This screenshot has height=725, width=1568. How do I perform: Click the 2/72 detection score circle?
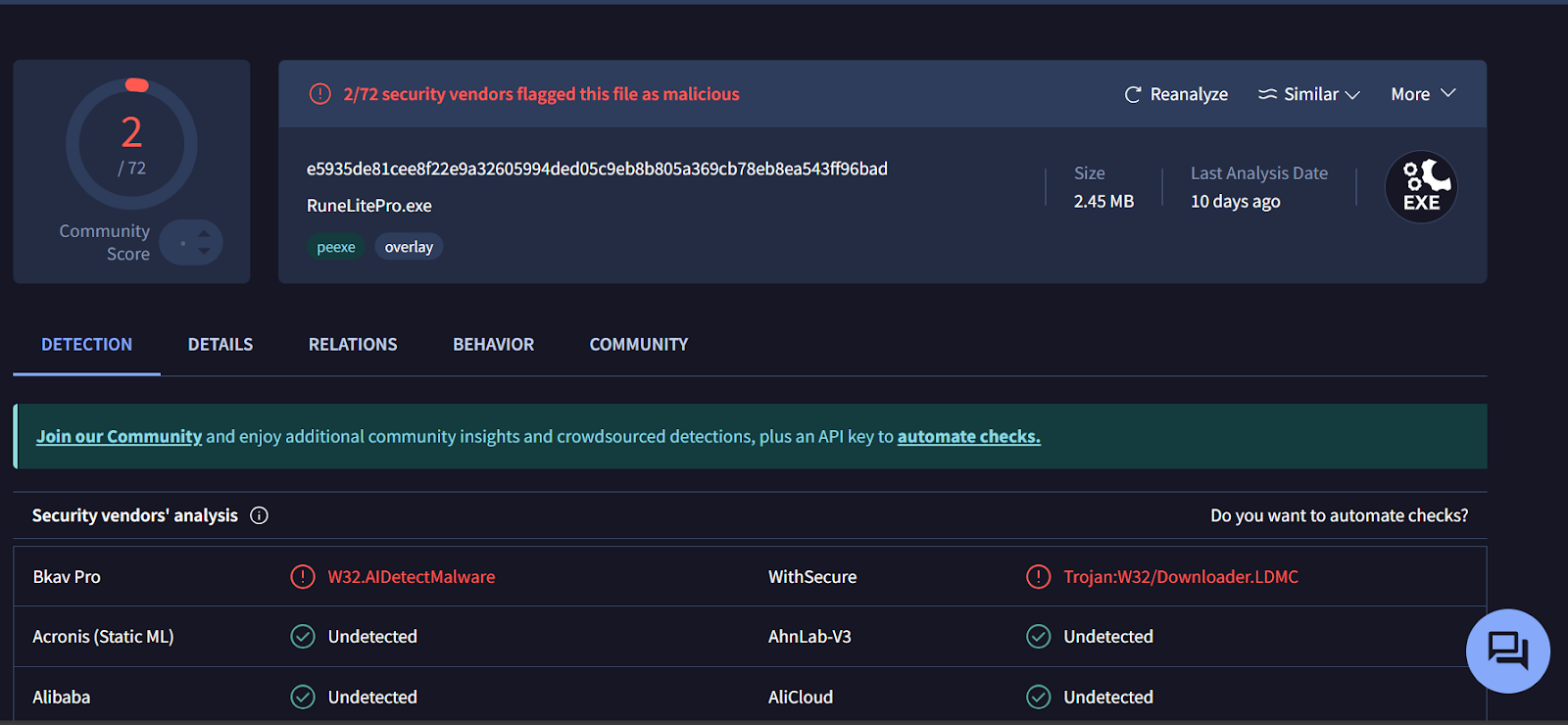(x=131, y=144)
